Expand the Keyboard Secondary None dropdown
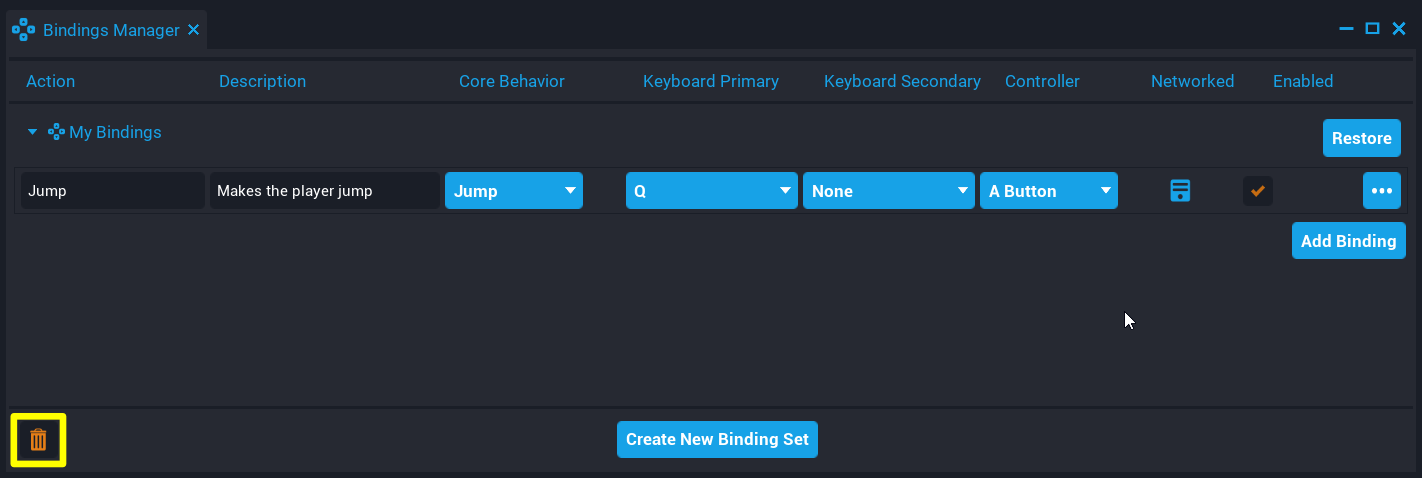The image size is (1422, 478). coord(888,191)
